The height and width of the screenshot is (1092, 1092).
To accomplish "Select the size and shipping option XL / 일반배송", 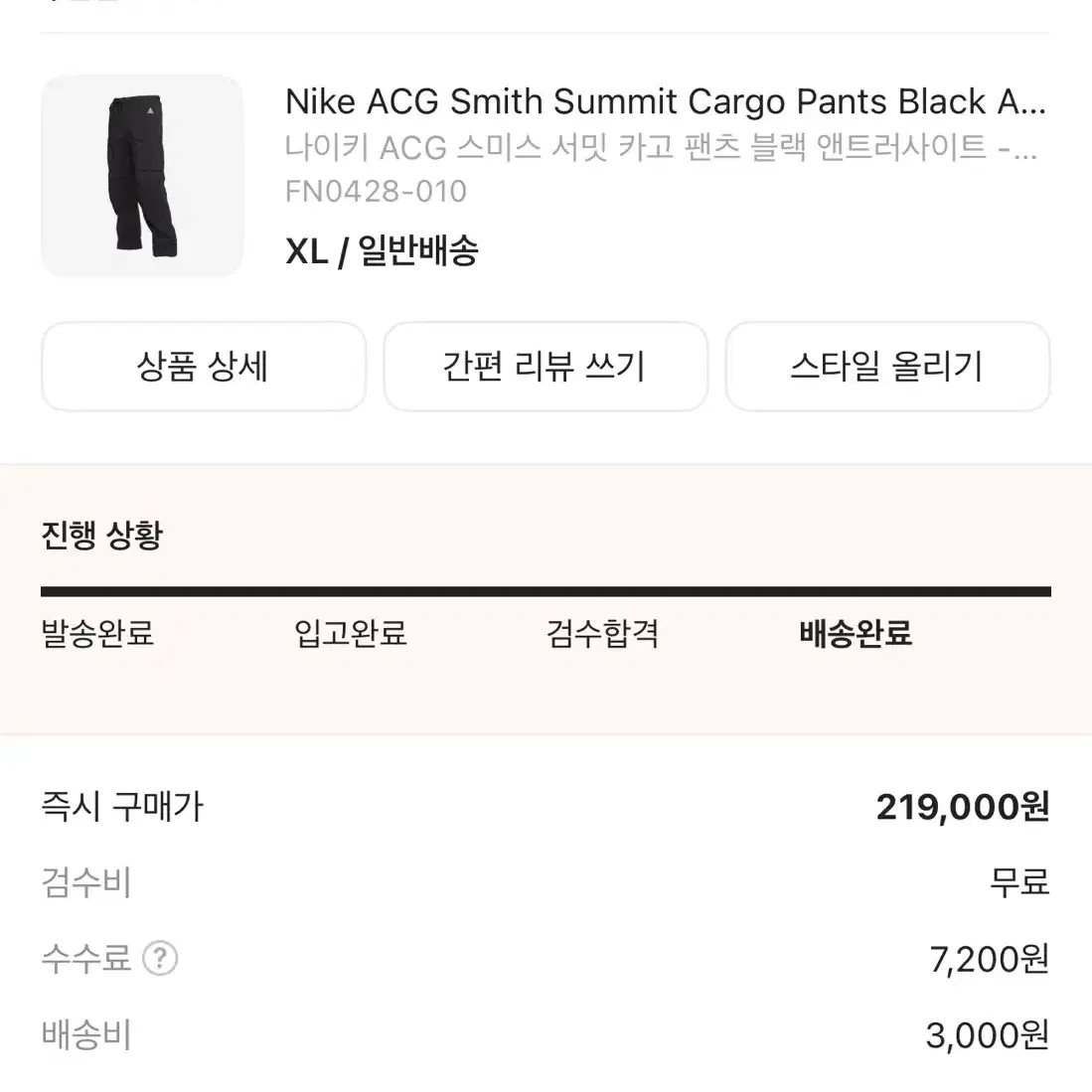I will click(x=382, y=251).
